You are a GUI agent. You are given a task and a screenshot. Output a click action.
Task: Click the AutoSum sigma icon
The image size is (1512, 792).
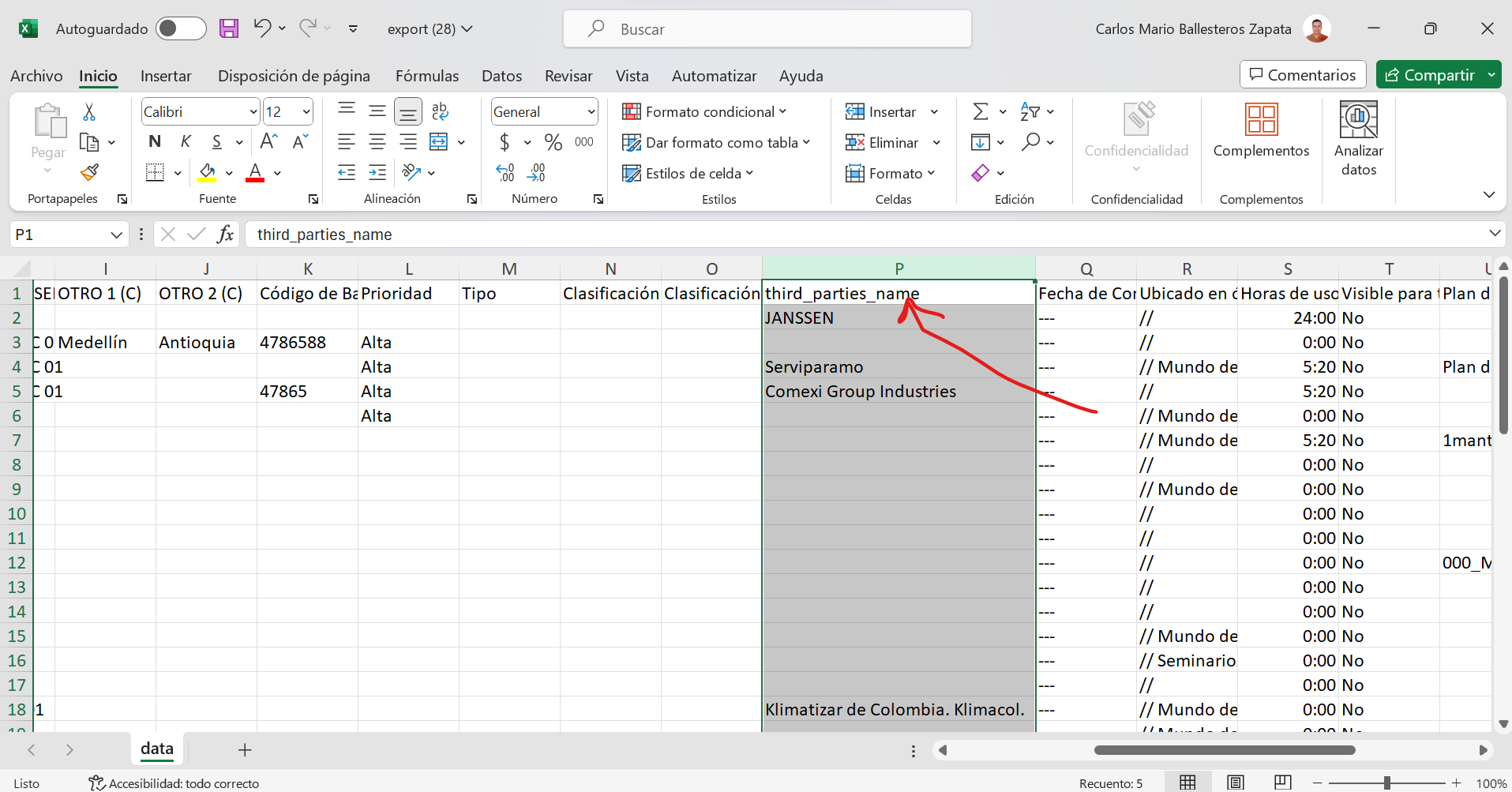[x=980, y=112]
